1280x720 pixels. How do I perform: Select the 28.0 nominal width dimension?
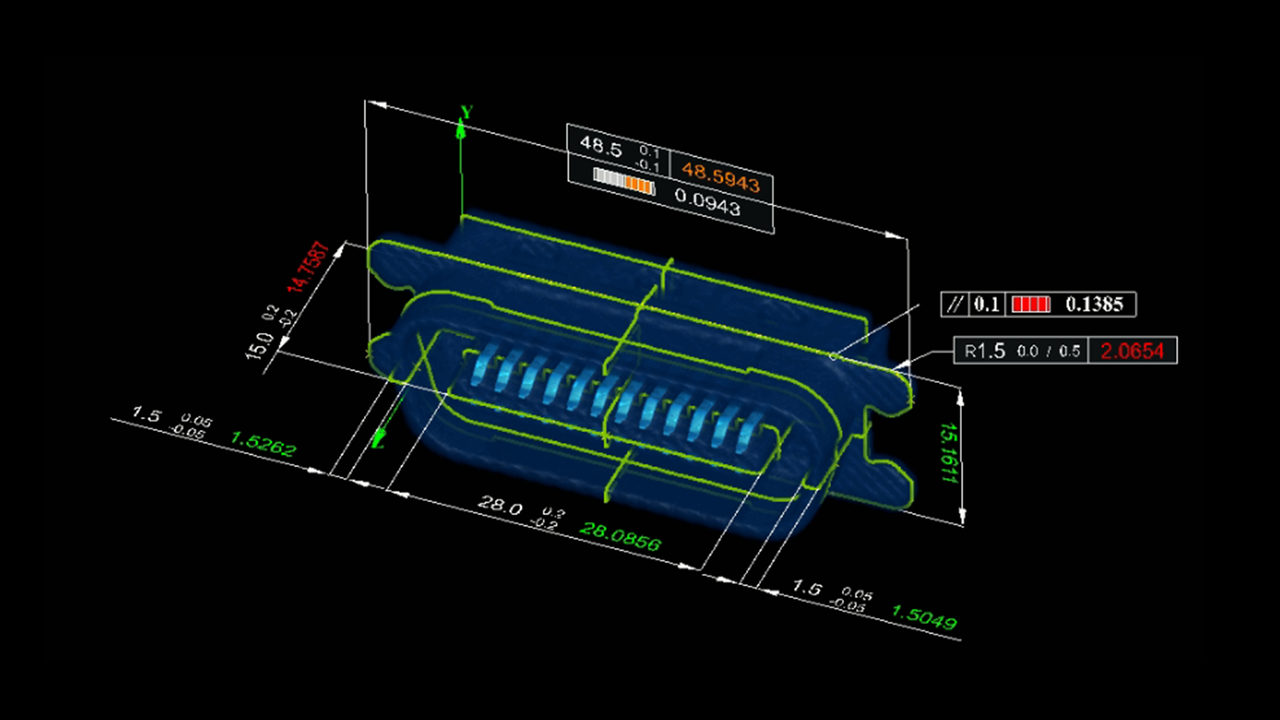pyautogui.click(x=500, y=506)
